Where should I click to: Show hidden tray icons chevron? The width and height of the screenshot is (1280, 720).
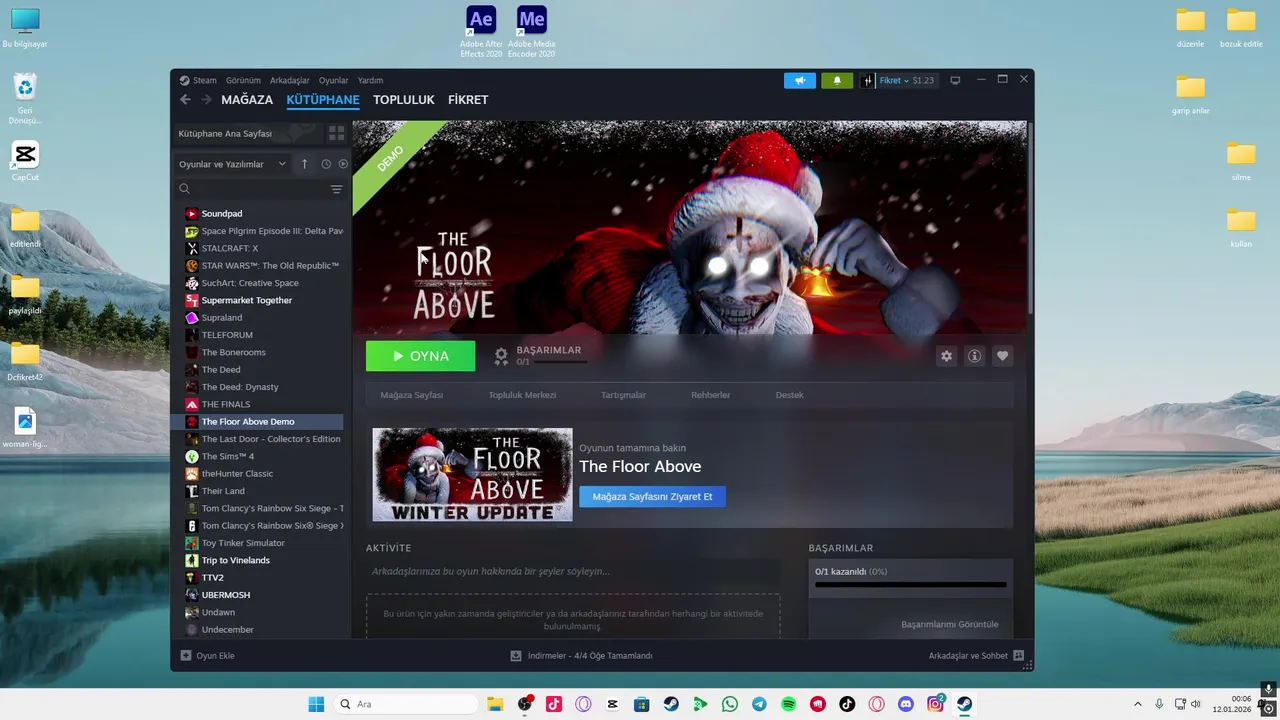(1137, 704)
